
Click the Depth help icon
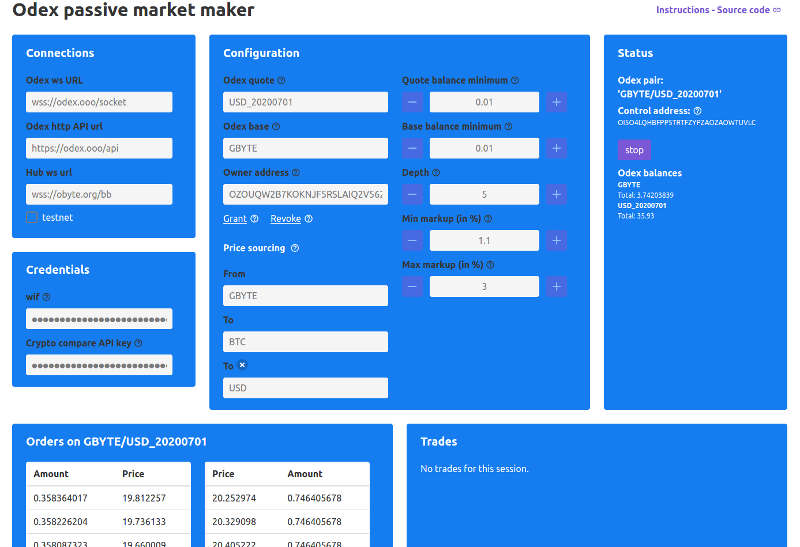pyautogui.click(x=436, y=172)
